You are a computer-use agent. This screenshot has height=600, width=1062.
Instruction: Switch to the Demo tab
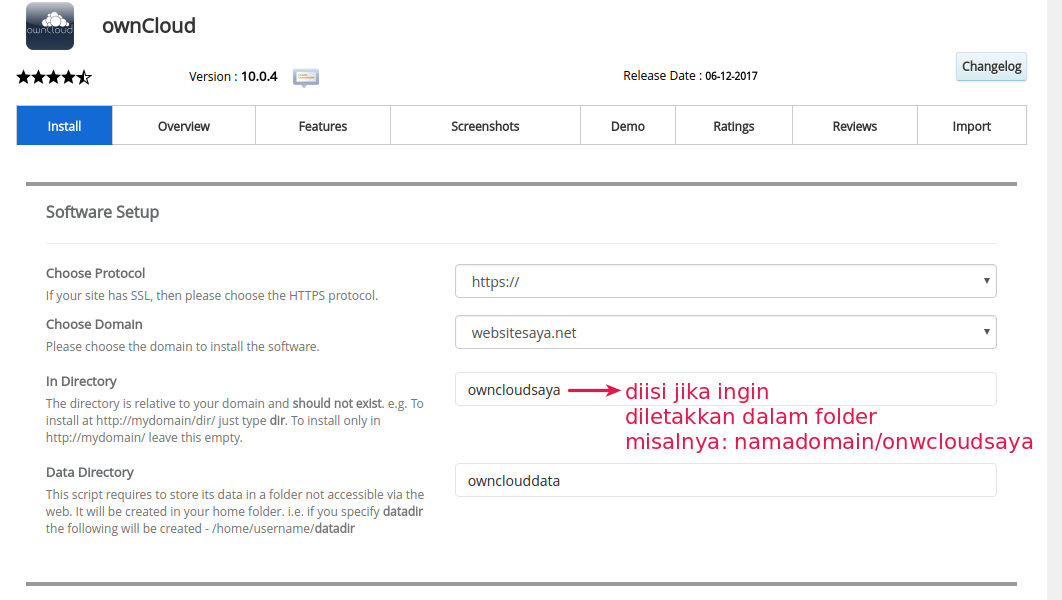[627, 126]
